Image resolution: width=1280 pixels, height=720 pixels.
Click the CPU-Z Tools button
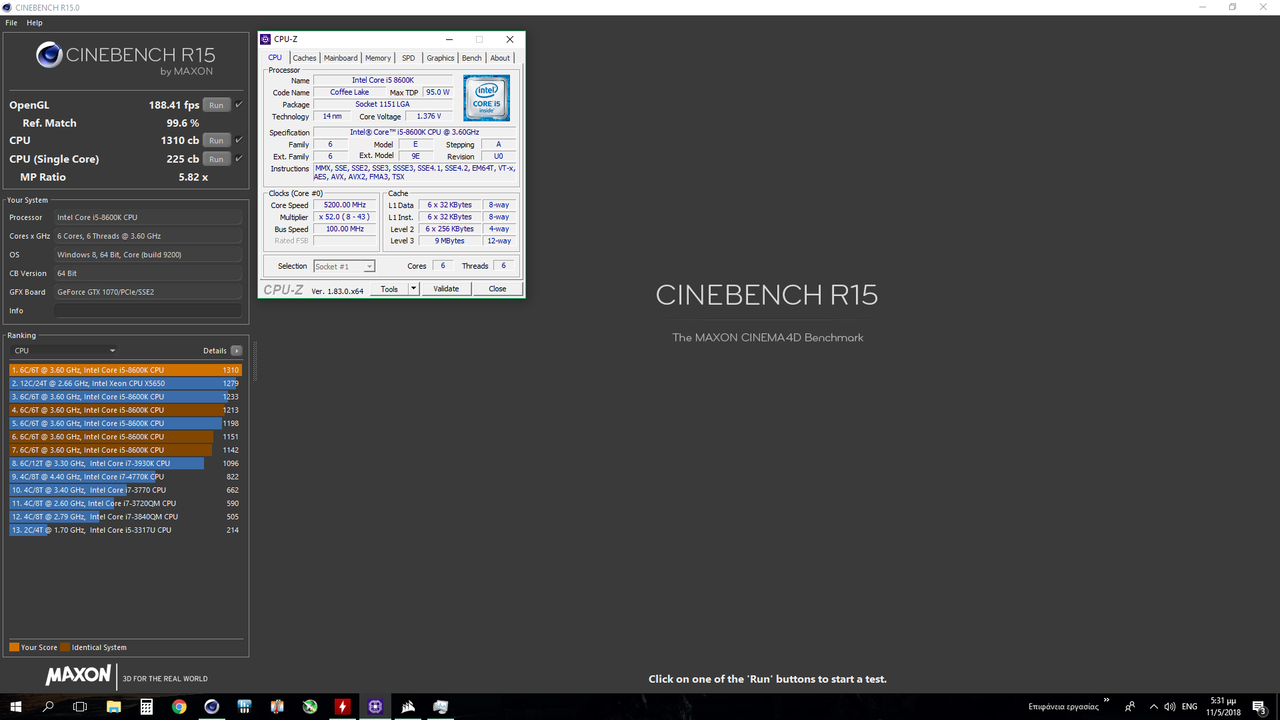tap(389, 289)
